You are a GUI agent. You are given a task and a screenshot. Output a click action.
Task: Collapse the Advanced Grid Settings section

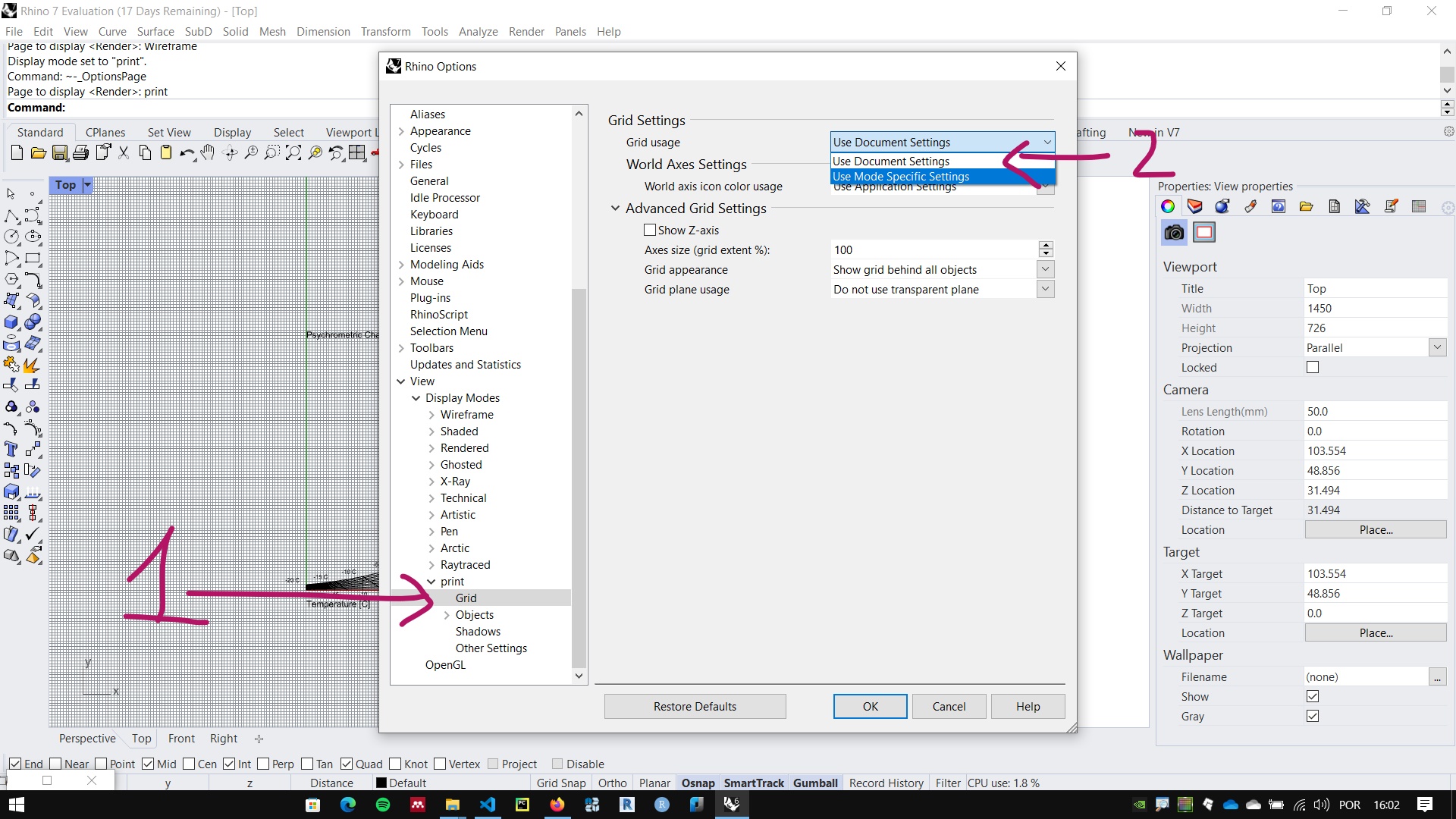click(x=615, y=208)
